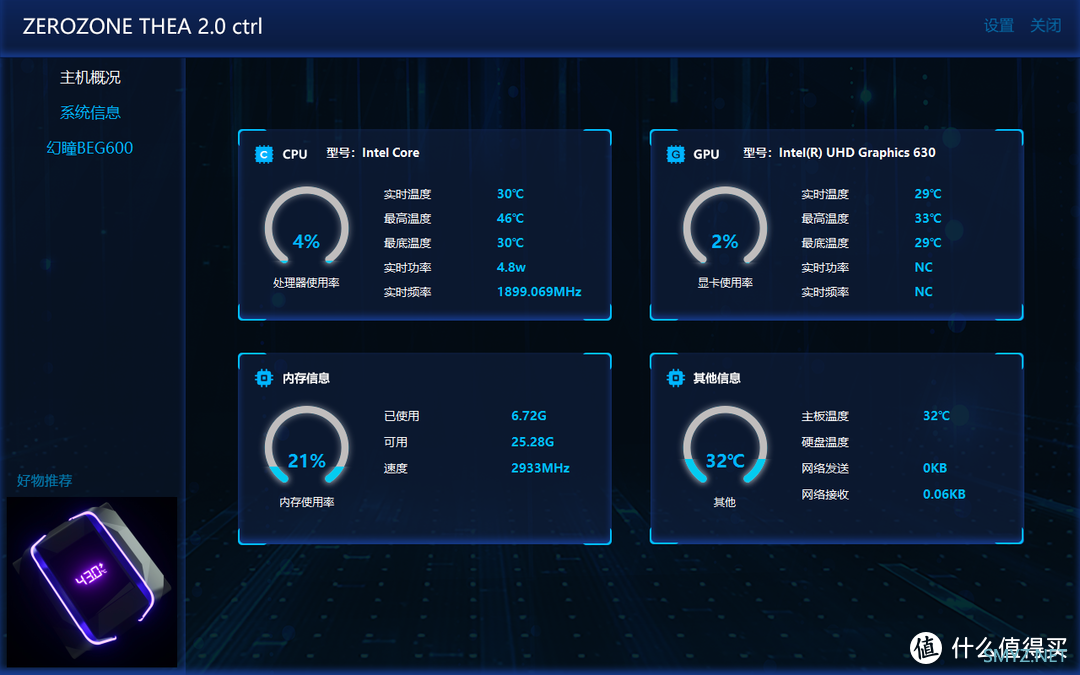
Task: Click the GPU 实时频率 value NC
Action: coord(924,292)
